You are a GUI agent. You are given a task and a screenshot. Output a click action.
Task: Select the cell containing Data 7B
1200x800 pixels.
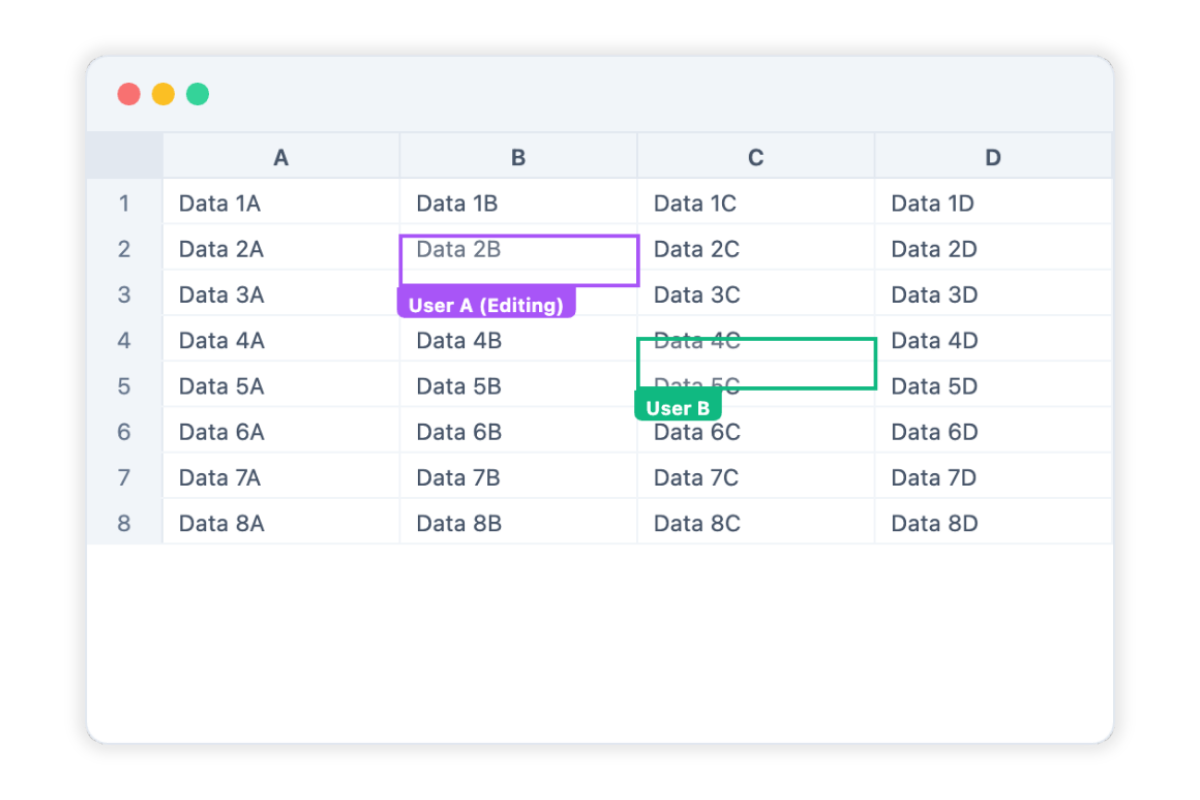point(518,477)
